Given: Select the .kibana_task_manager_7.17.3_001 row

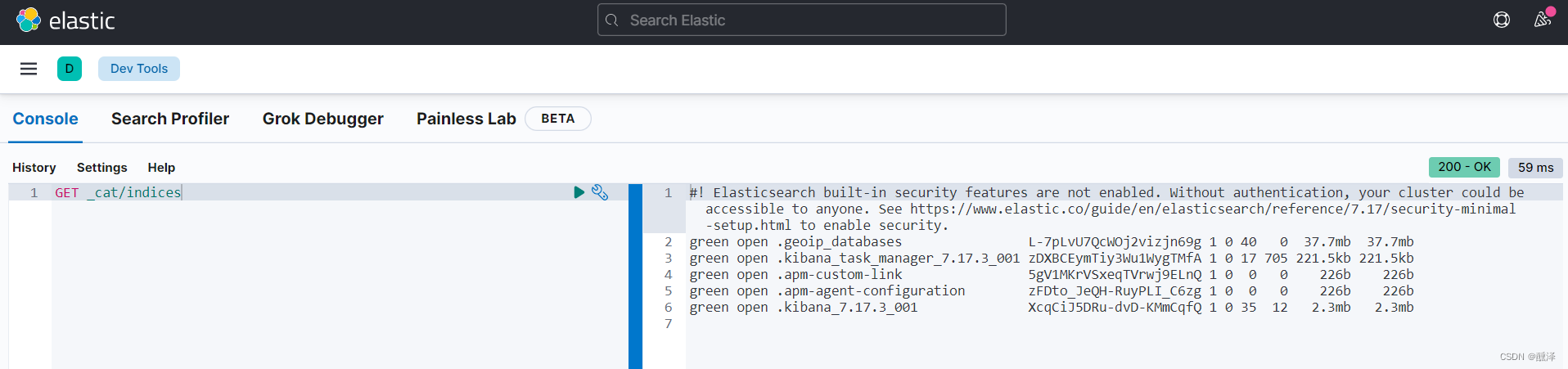Looking at the screenshot, I should tap(1052, 259).
